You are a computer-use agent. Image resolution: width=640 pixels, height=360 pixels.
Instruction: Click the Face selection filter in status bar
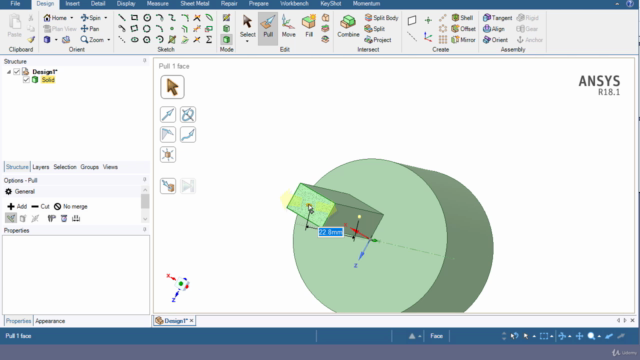tap(436, 336)
